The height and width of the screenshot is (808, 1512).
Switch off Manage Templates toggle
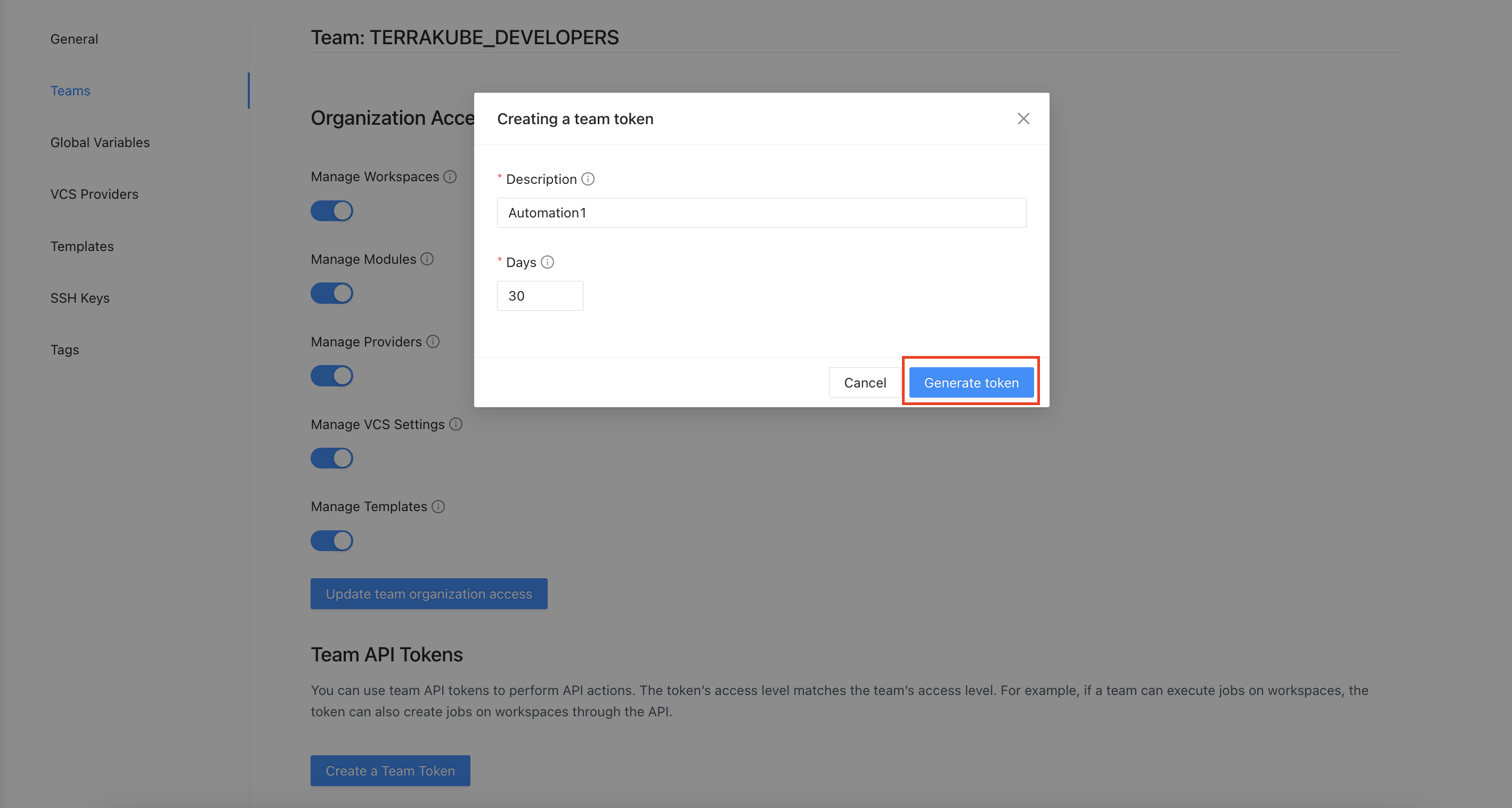[x=331, y=541]
